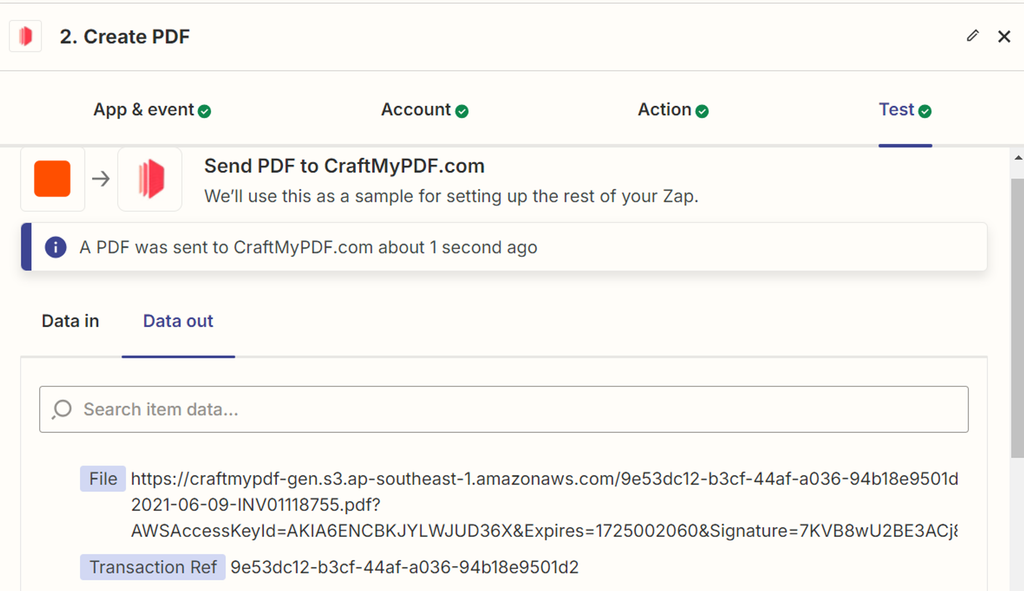This screenshot has width=1024, height=591.
Task: Click the orange trigger app icon
Action: [52, 179]
